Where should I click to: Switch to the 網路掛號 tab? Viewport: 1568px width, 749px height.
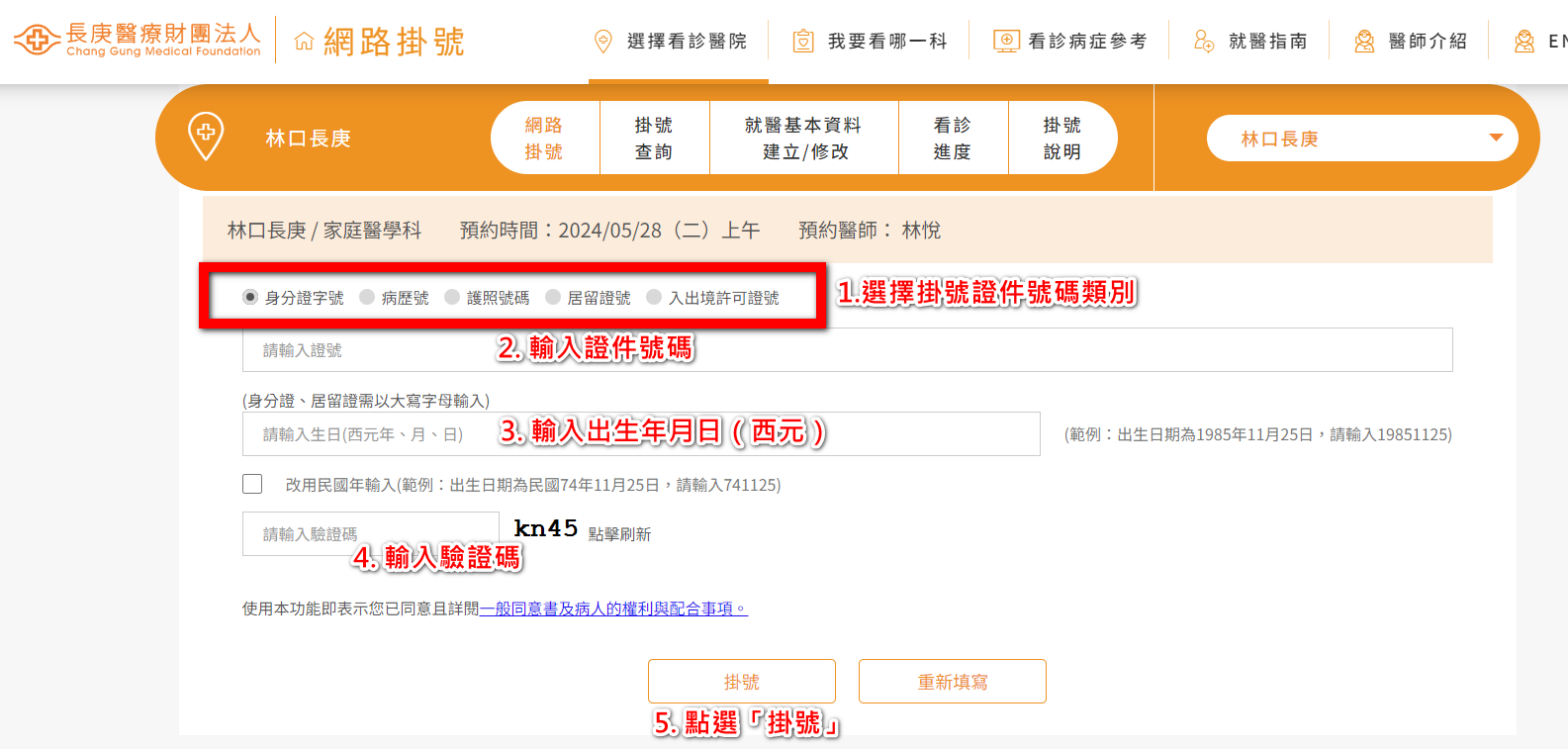pyautogui.click(x=544, y=138)
